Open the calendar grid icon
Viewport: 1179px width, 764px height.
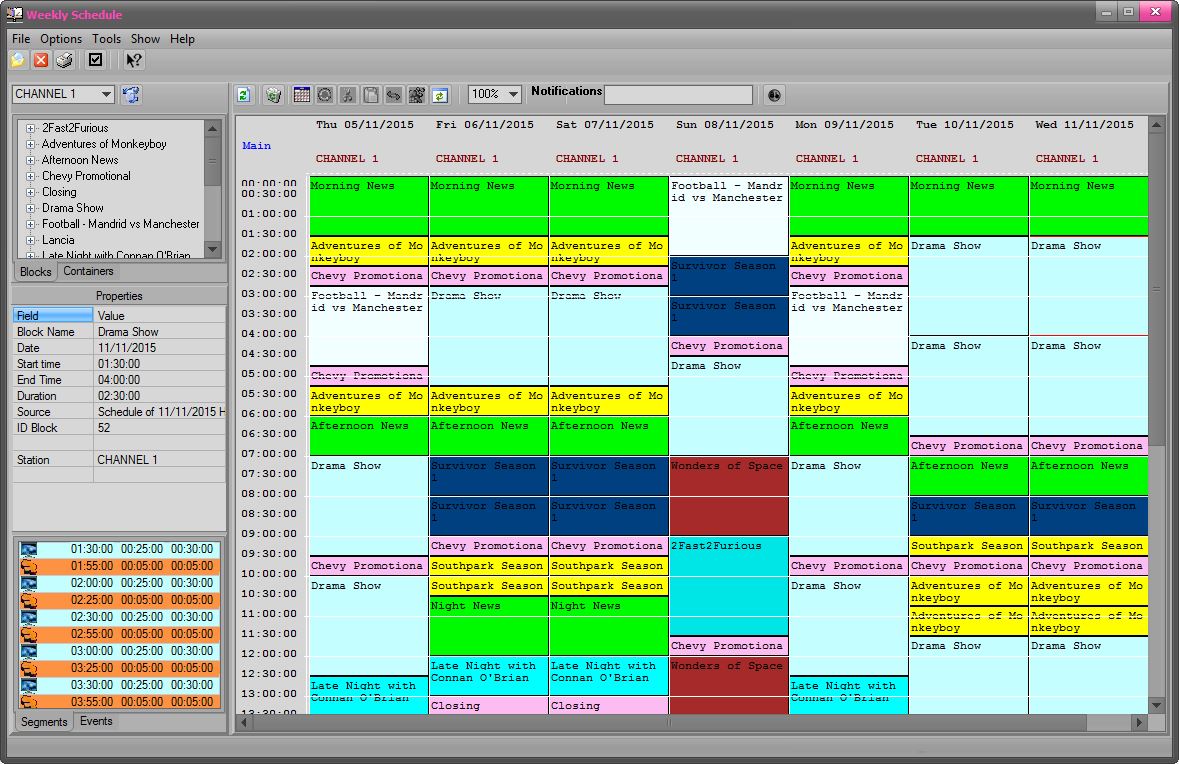click(301, 94)
